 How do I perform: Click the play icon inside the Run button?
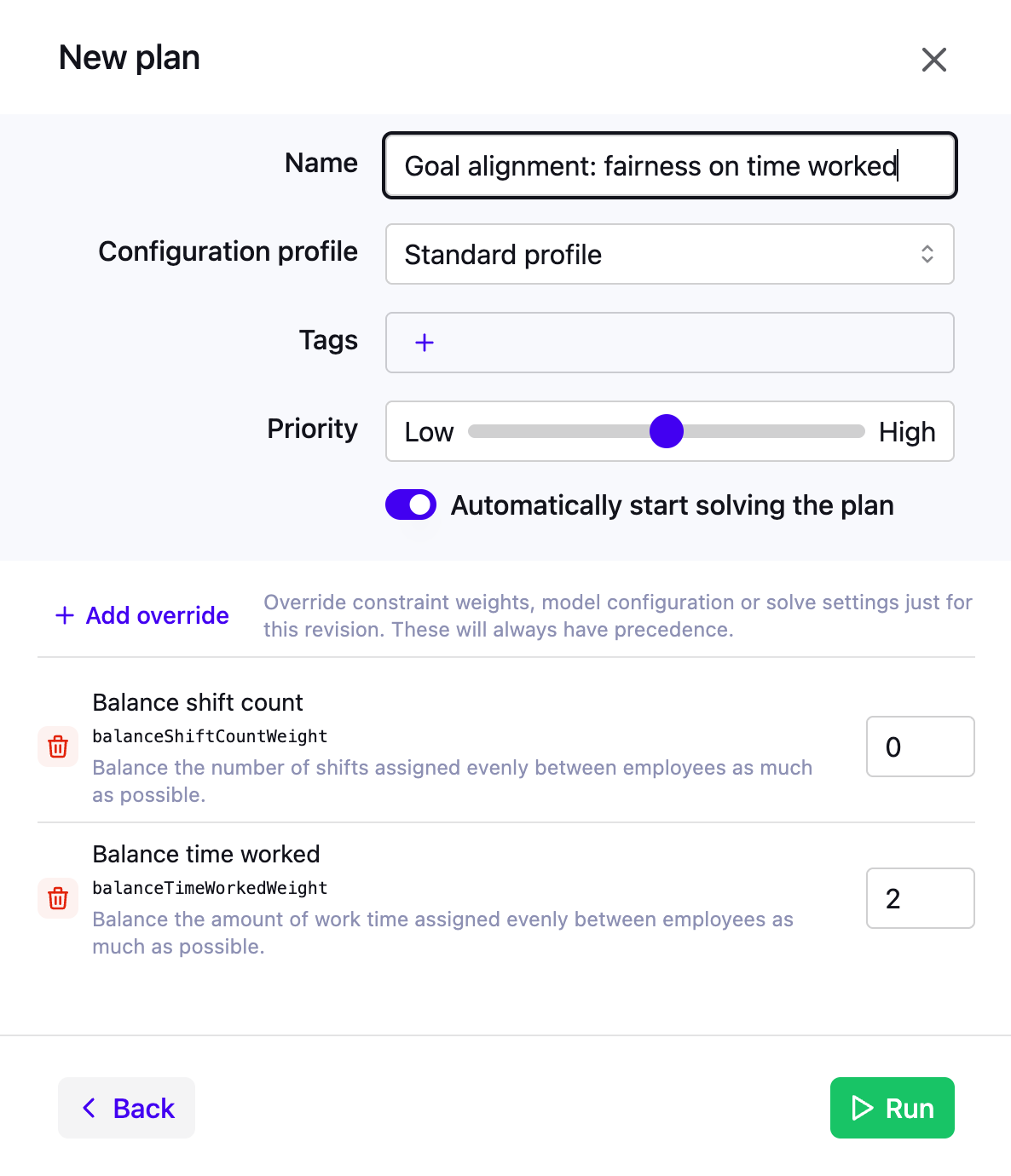point(864,1108)
